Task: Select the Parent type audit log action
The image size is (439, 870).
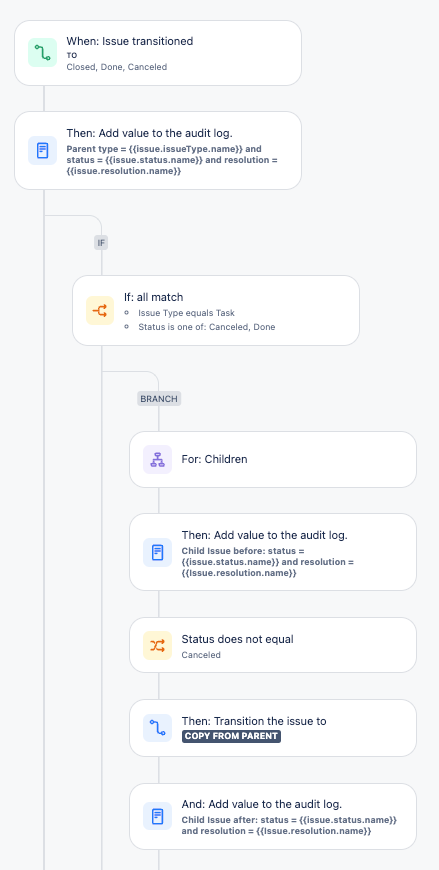Action: click(158, 150)
